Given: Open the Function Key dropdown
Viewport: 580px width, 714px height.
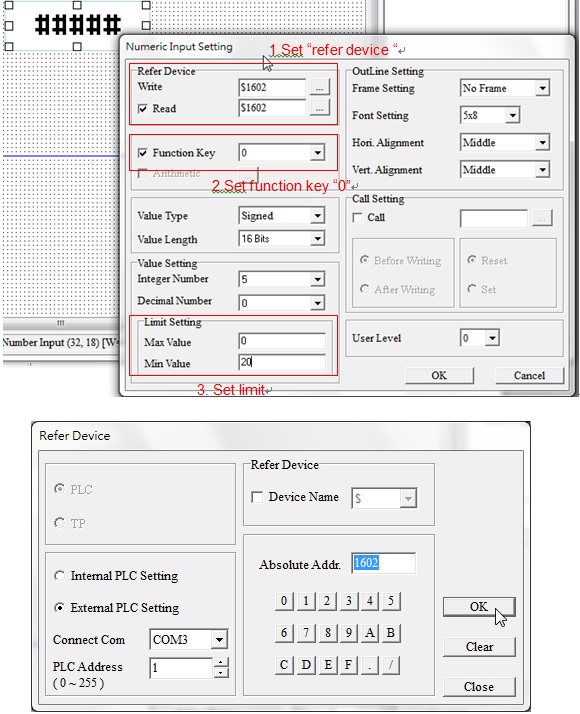Looking at the screenshot, I should point(318,153).
